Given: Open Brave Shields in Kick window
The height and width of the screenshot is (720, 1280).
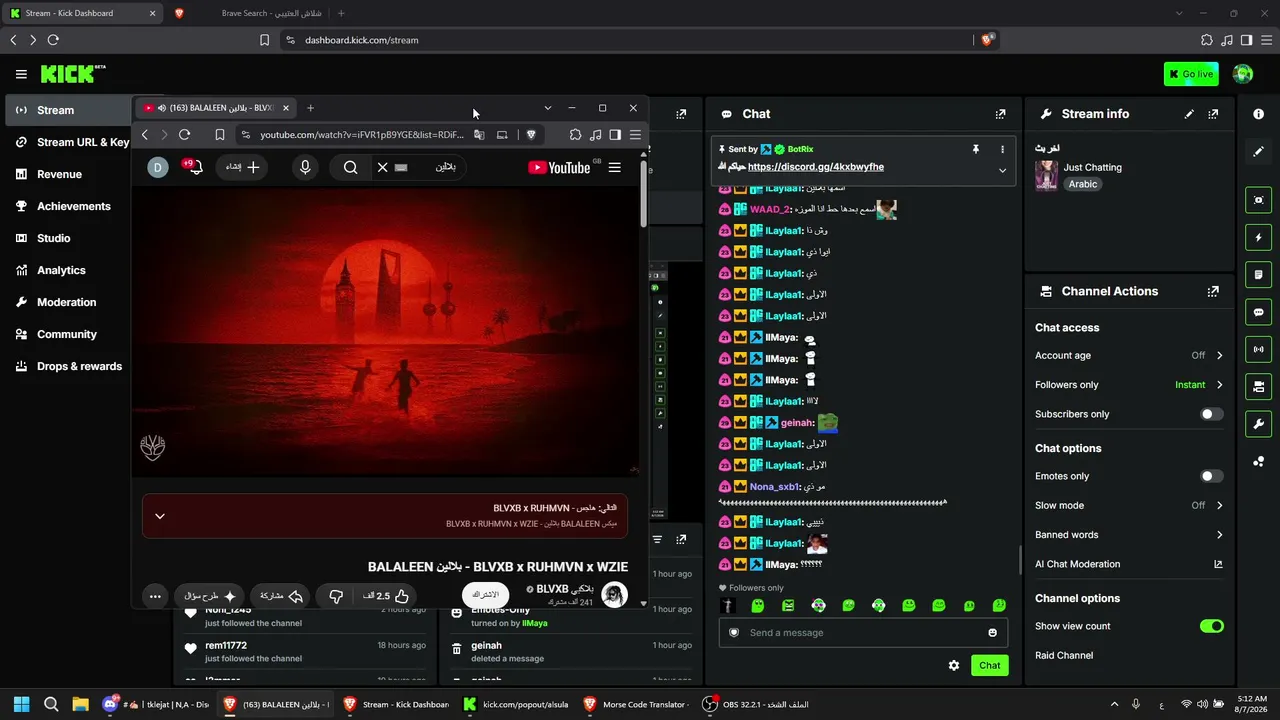Looking at the screenshot, I should tap(987, 40).
